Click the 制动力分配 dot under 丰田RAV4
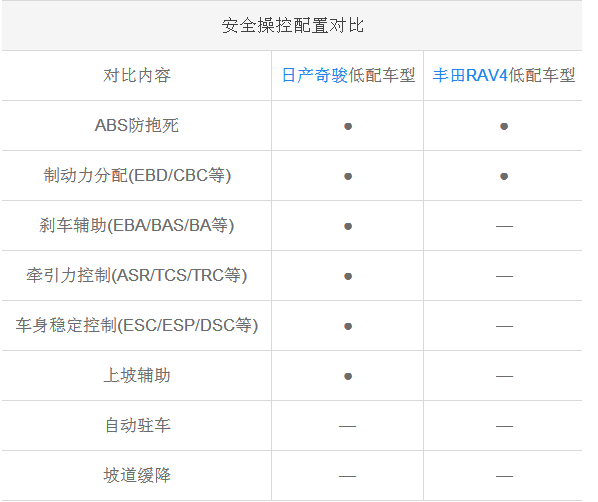The image size is (598, 502). tap(504, 176)
